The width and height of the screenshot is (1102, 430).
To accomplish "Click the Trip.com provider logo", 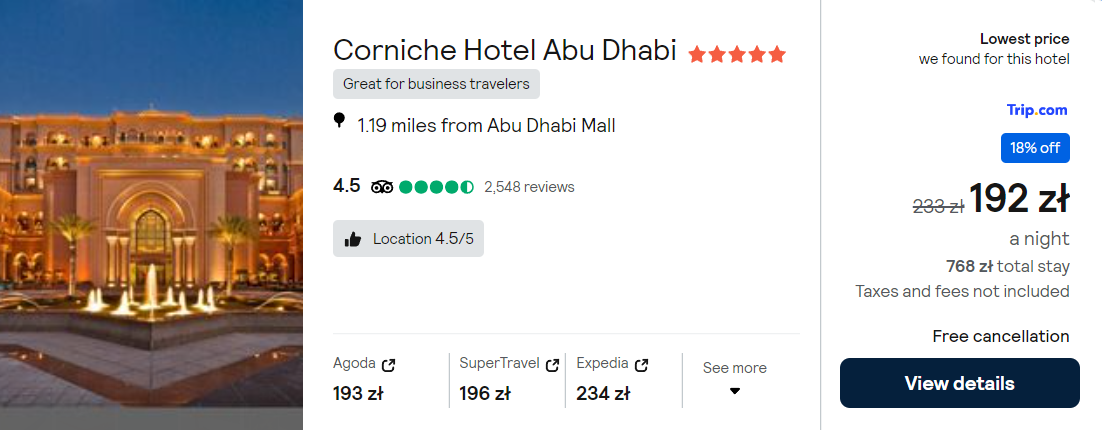I will click(1037, 110).
